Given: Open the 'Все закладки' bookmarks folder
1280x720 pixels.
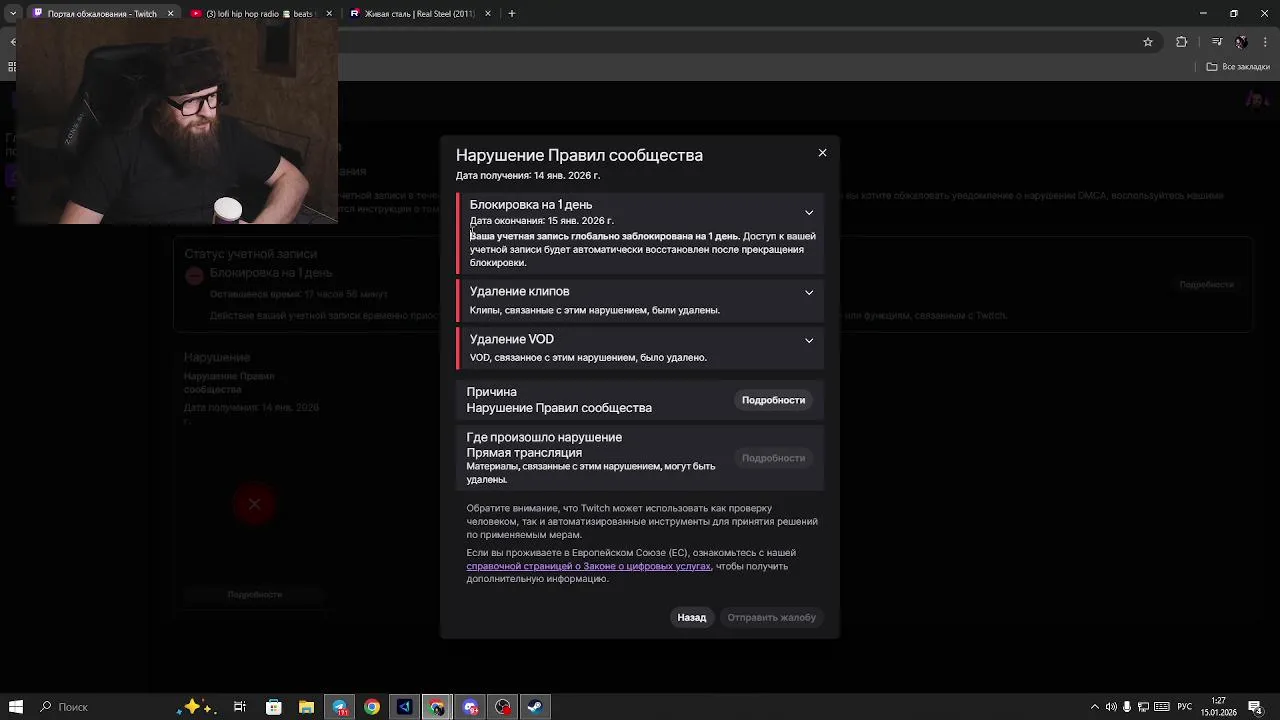Looking at the screenshot, I should (1238, 67).
